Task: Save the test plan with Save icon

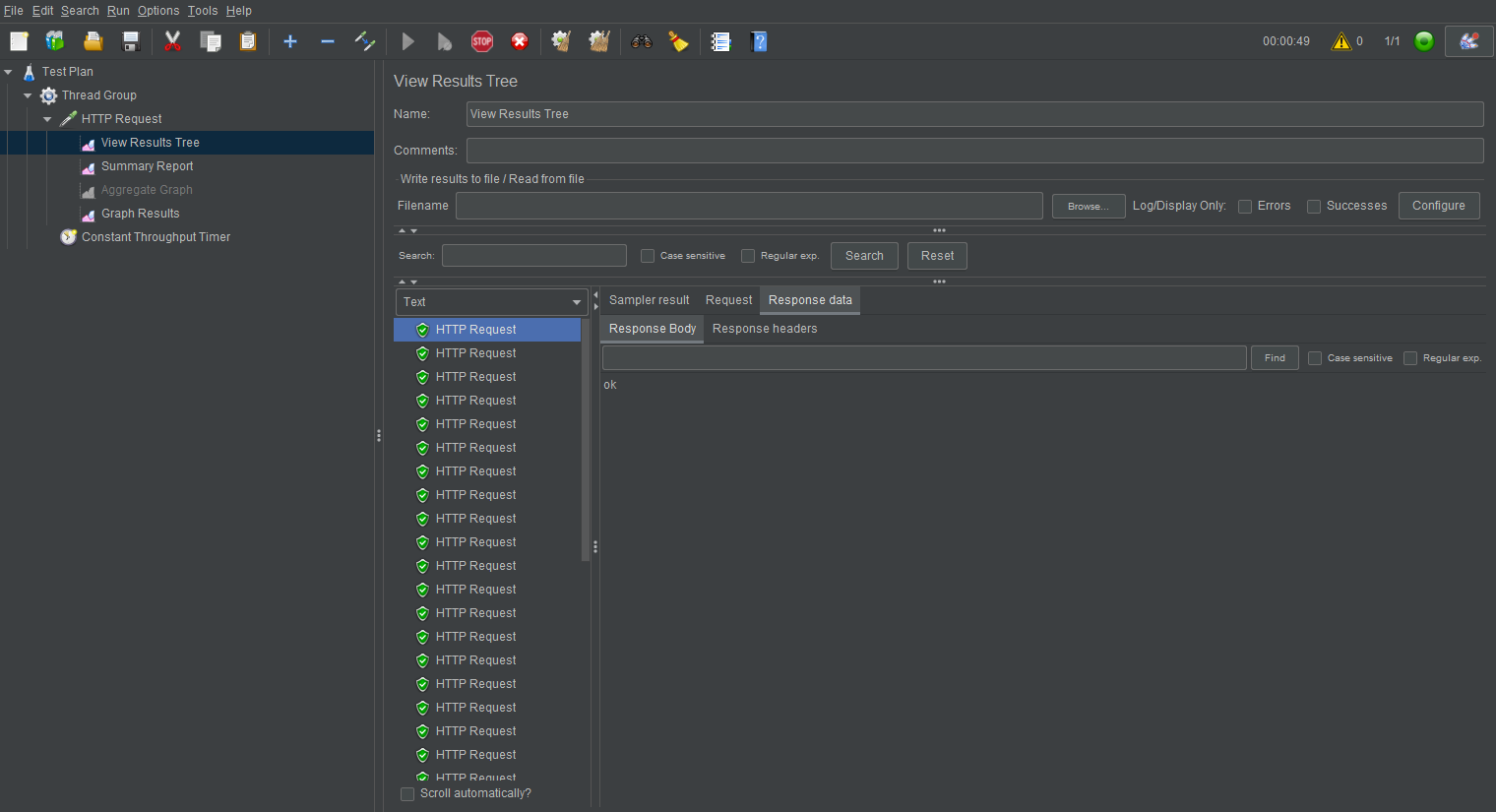Action: [x=131, y=41]
